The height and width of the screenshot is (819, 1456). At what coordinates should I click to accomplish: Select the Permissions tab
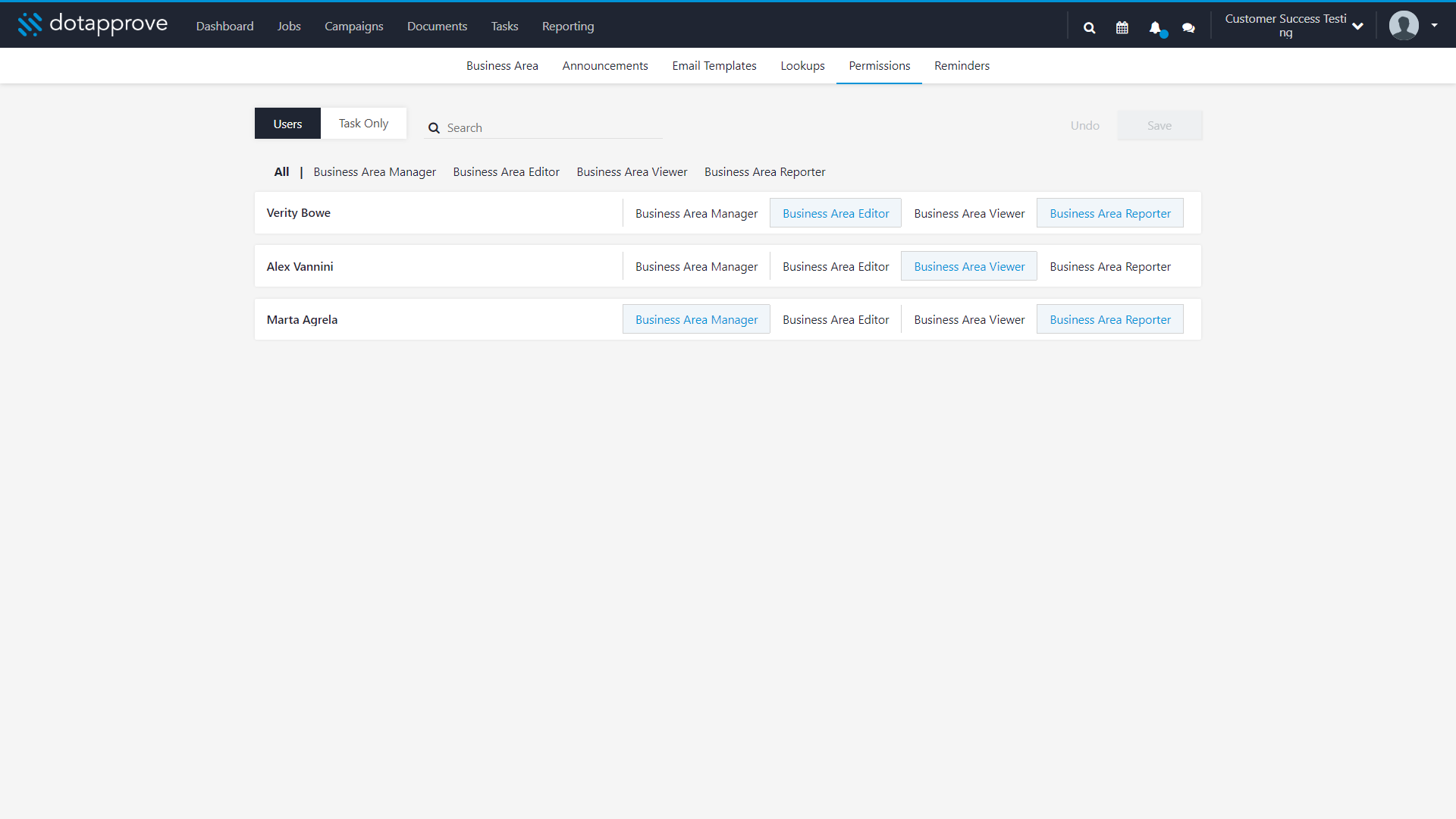pyautogui.click(x=879, y=66)
